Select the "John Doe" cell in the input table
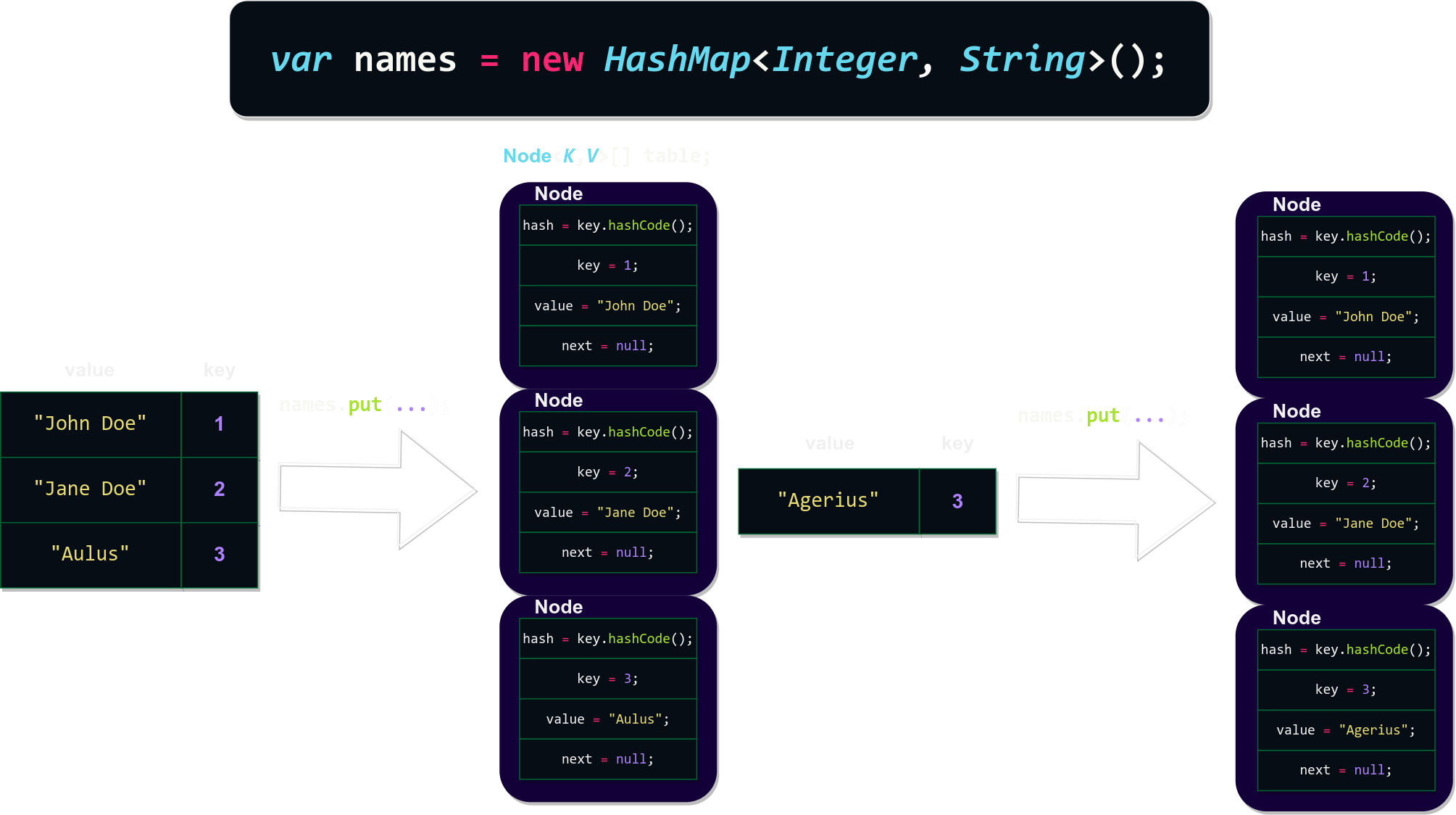This screenshot has height=815, width=1456. pyautogui.click(x=91, y=424)
